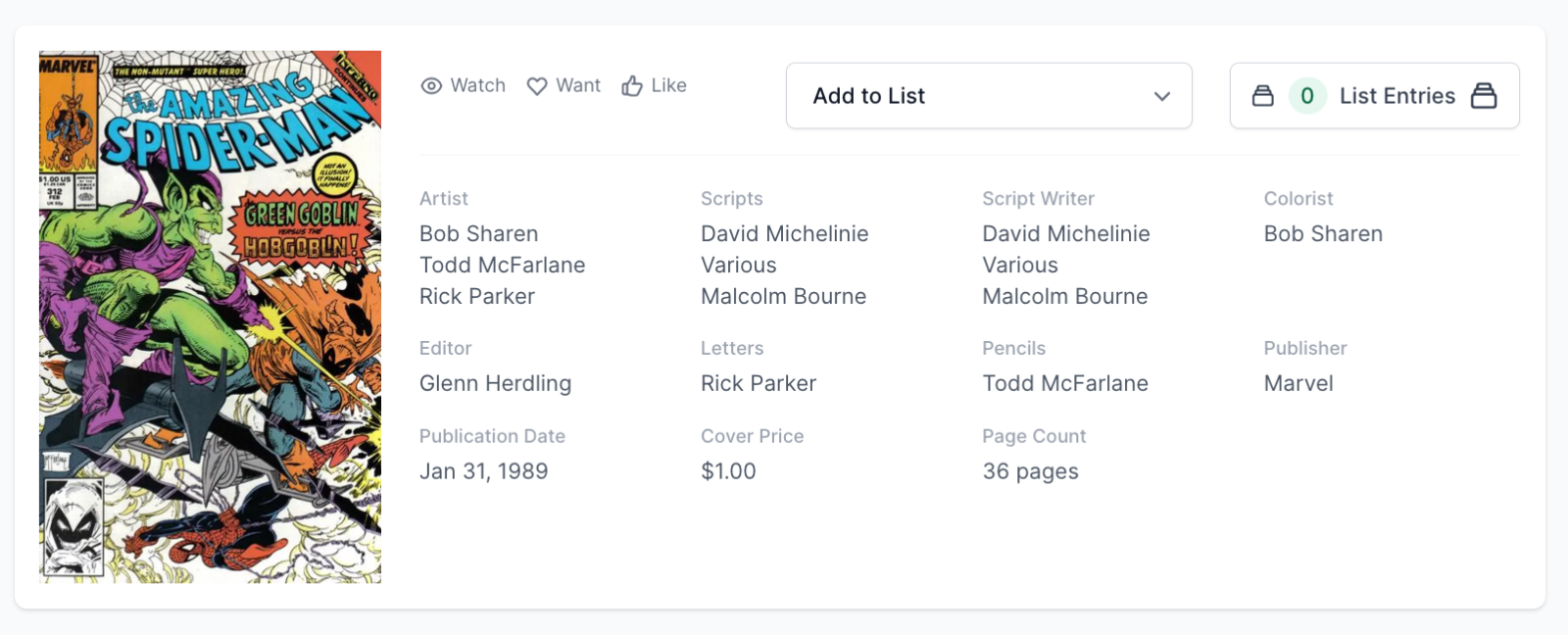Viewport: 1568px width, 635px height.
Task: Click Malcolm Bourne under Script Writer
Action: point(1064,297)
